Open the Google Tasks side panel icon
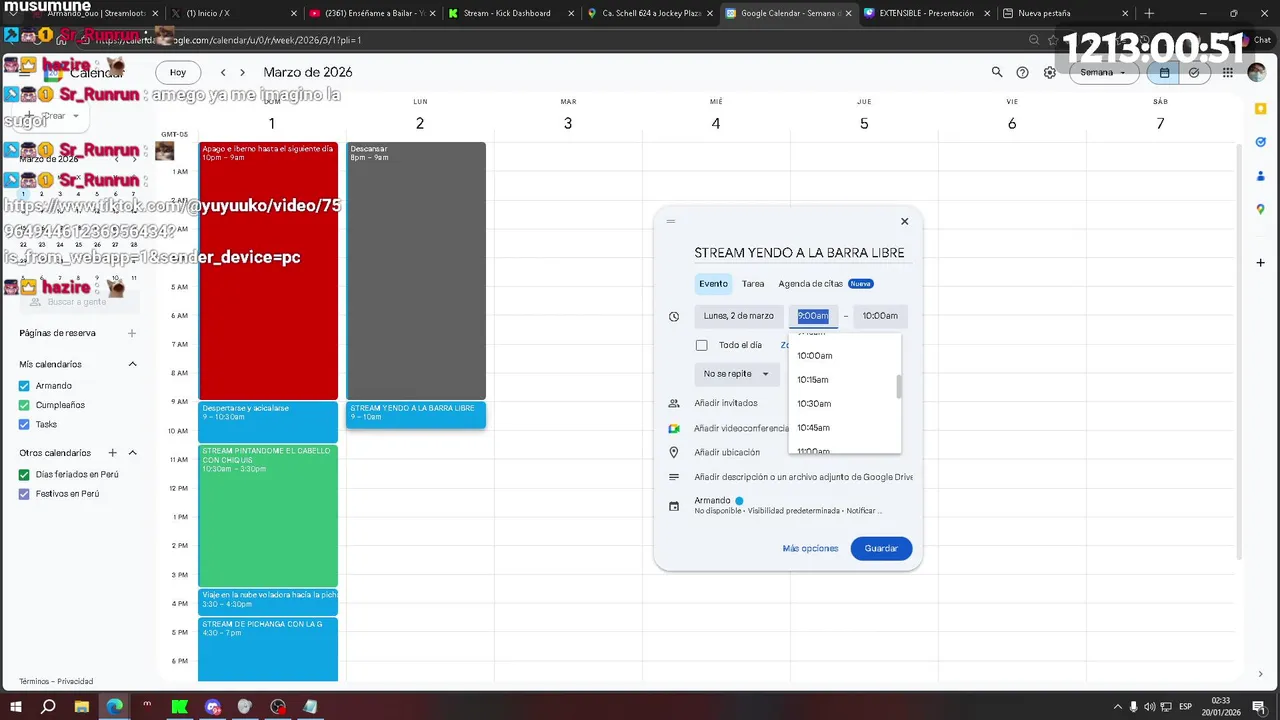Screen dimensions: 1280x720 [1261, 142]
